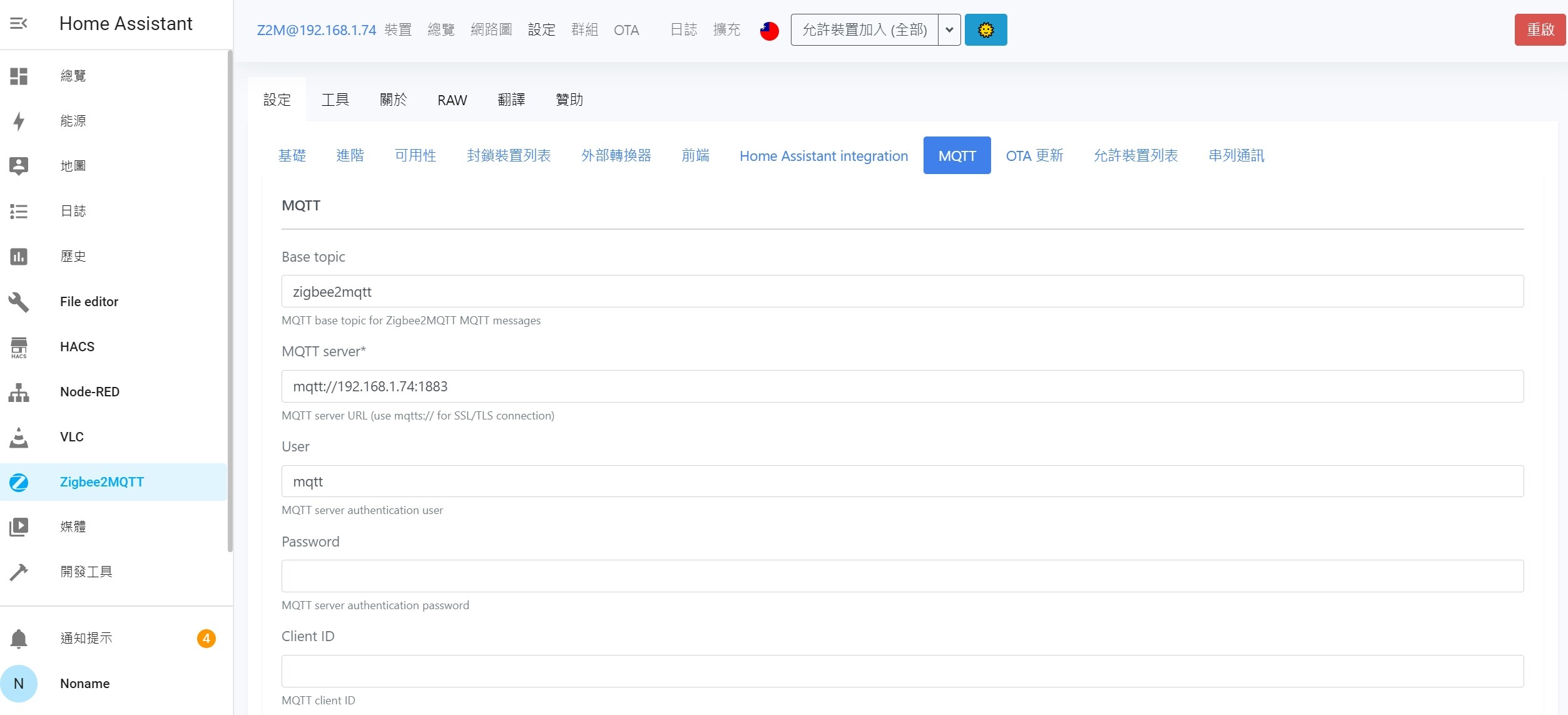Expand the 允許裝置加入 dropdown arrow

949,29
